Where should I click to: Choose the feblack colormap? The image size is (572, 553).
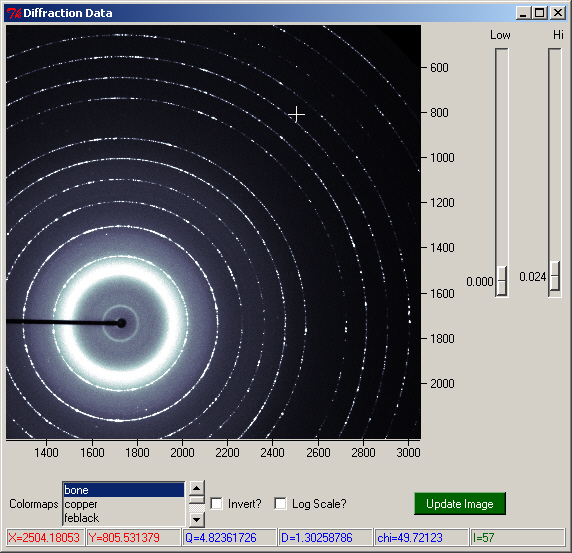point(124,518)
